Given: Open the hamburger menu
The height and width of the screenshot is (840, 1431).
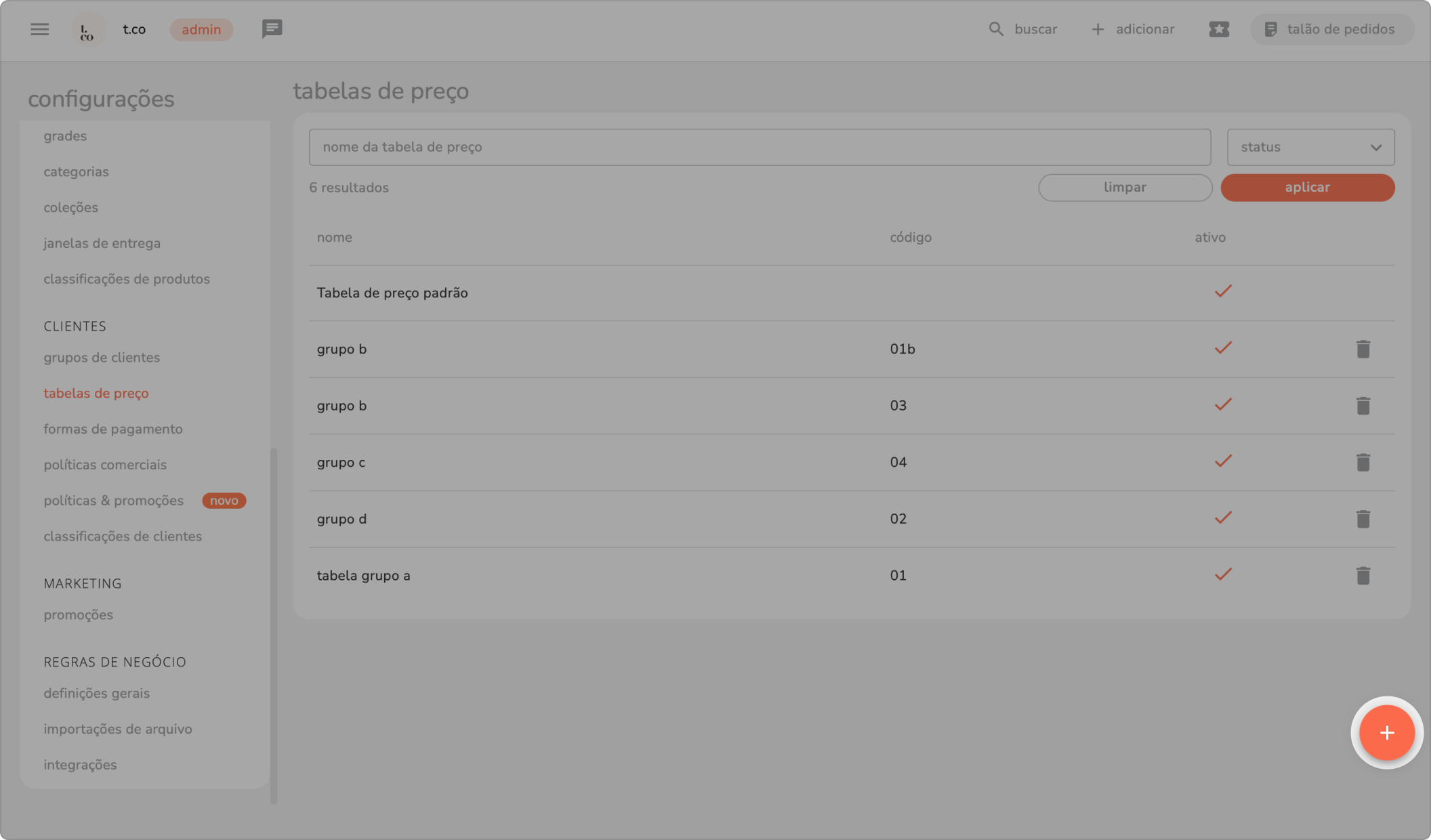Looking at the screenshot, I should tap(39, 29).
